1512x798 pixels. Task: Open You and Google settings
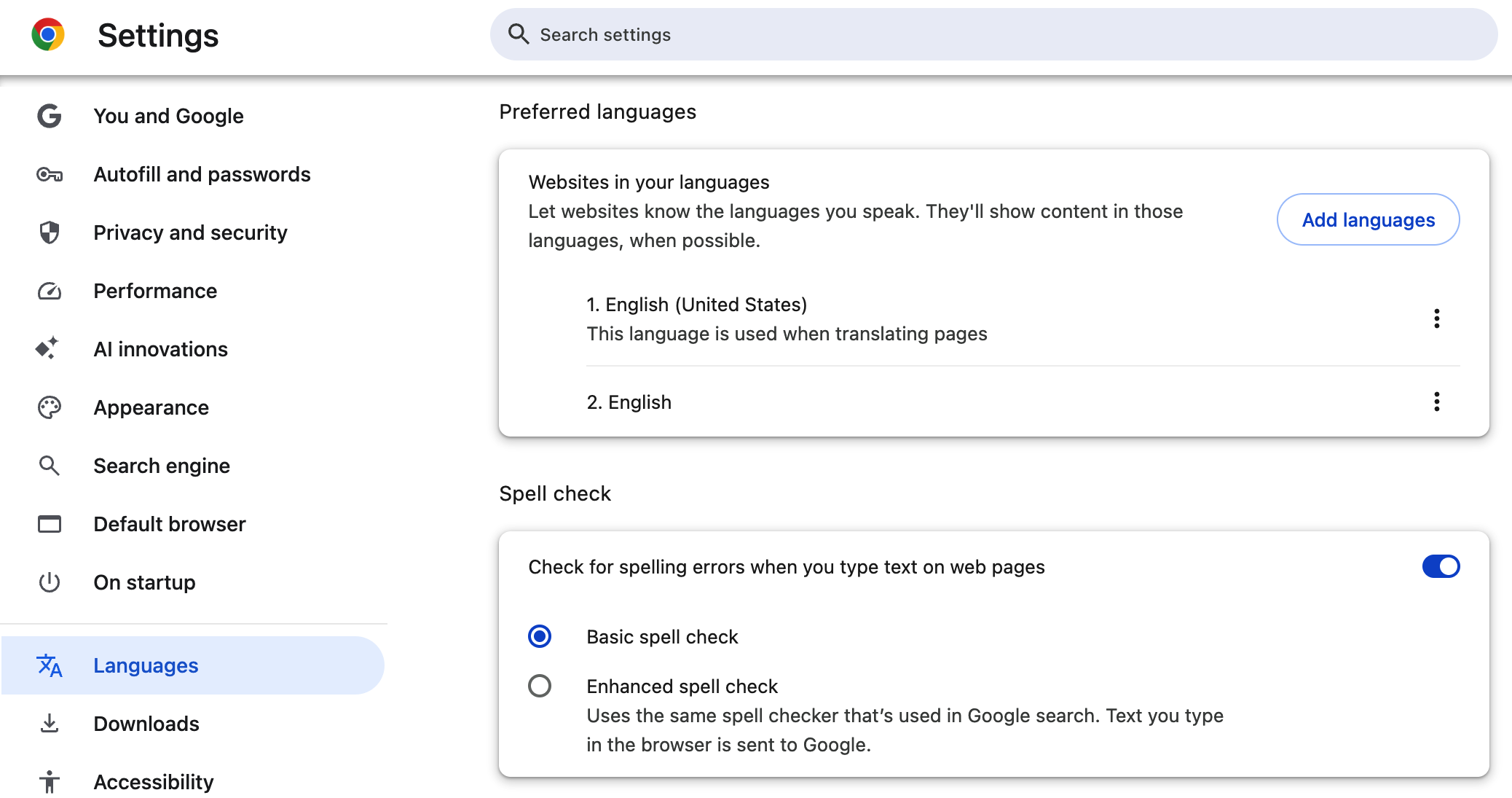tap(193, 116)
